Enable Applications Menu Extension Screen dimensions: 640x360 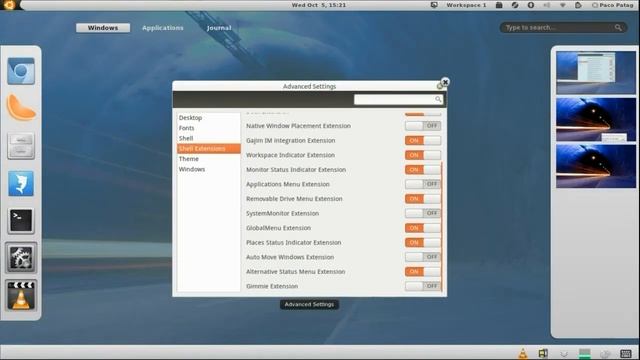[x=423, y=184]
